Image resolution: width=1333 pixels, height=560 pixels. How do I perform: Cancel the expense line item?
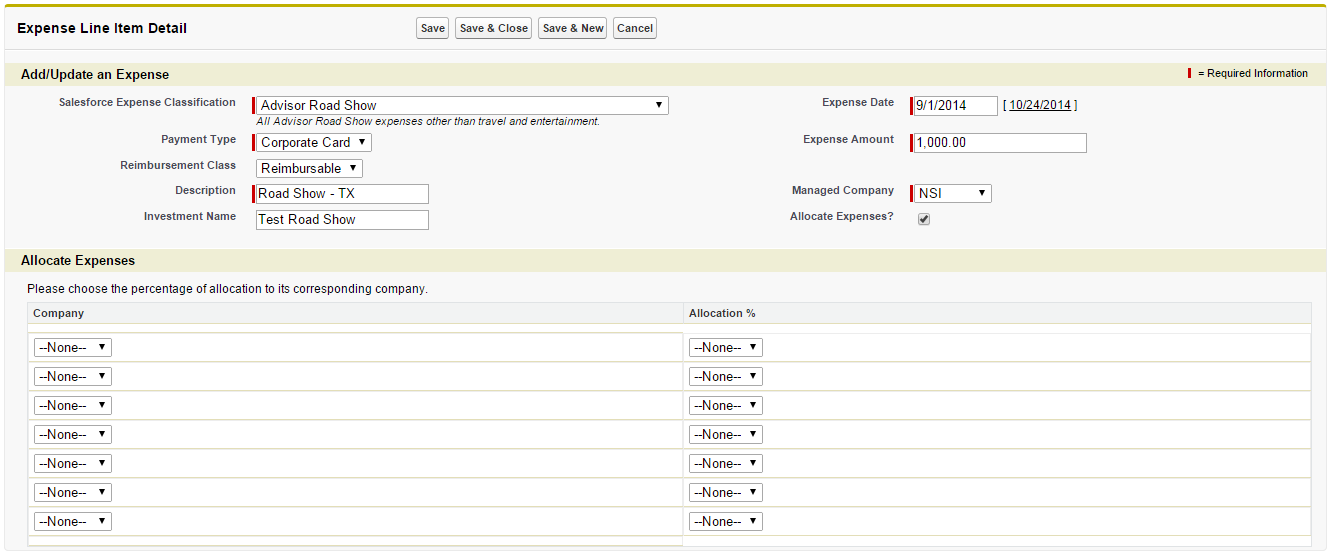coord(634,28)
